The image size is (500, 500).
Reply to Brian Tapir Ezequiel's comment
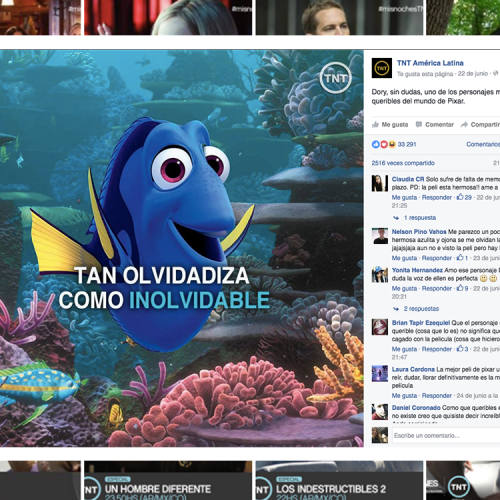tap(437, 349)
